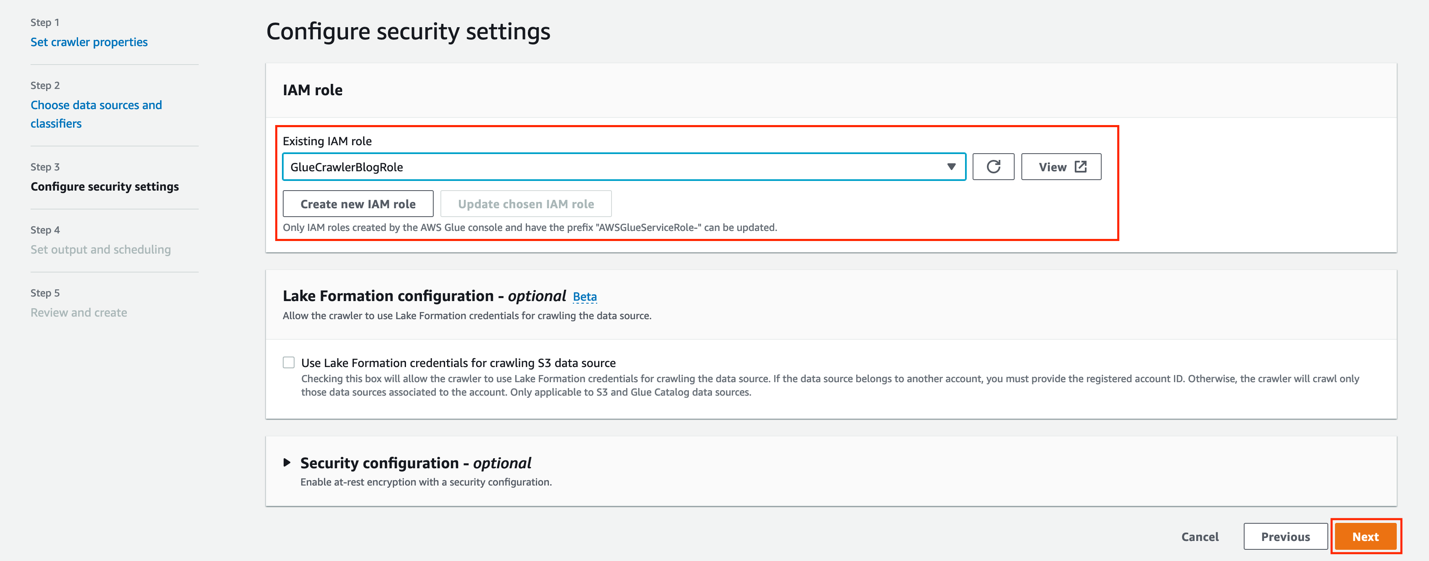
Task: Select Set output and scheduling step
Action: 101,250
